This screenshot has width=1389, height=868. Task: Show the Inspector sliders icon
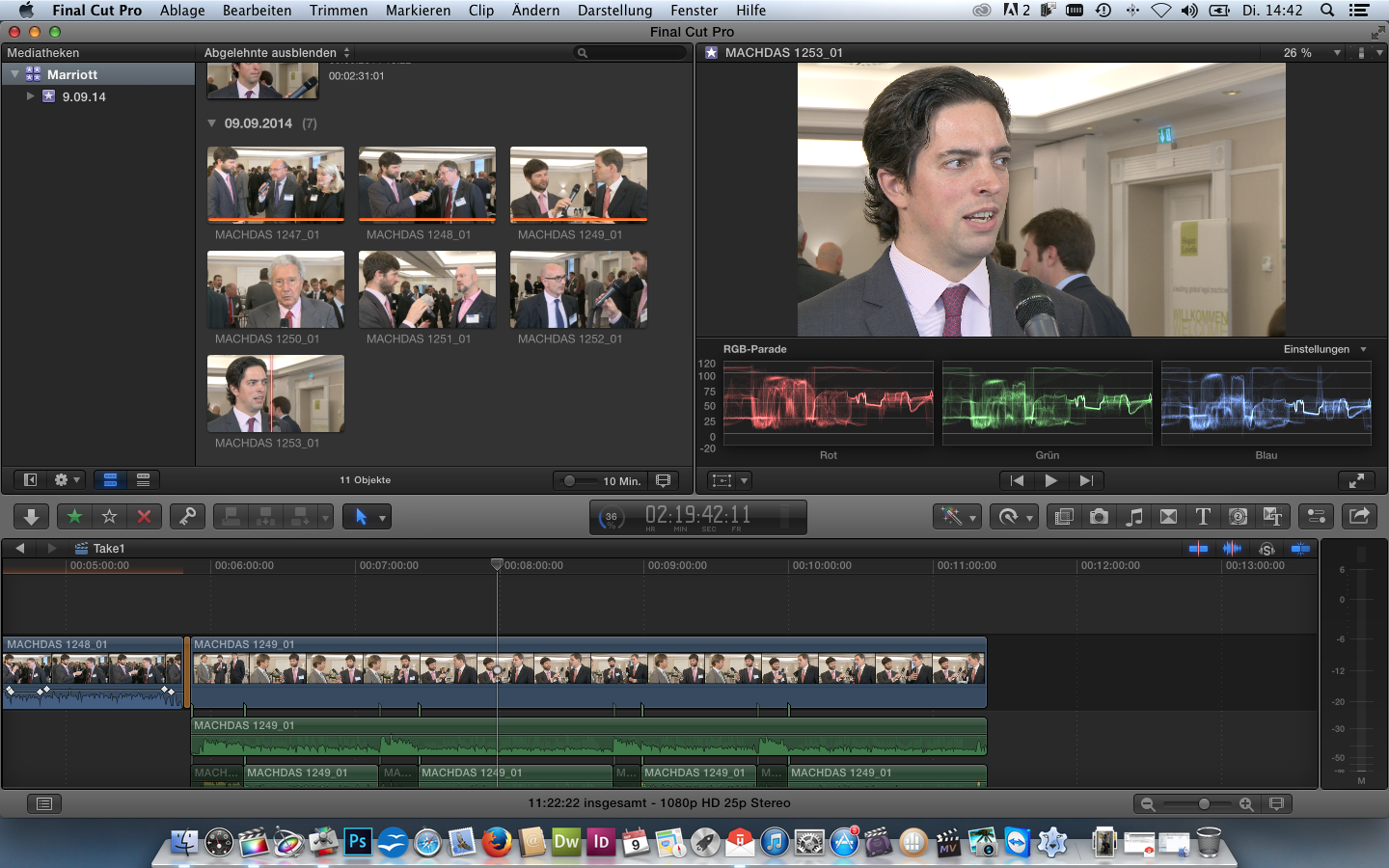pyautogui.click(x=1316, y=517)
